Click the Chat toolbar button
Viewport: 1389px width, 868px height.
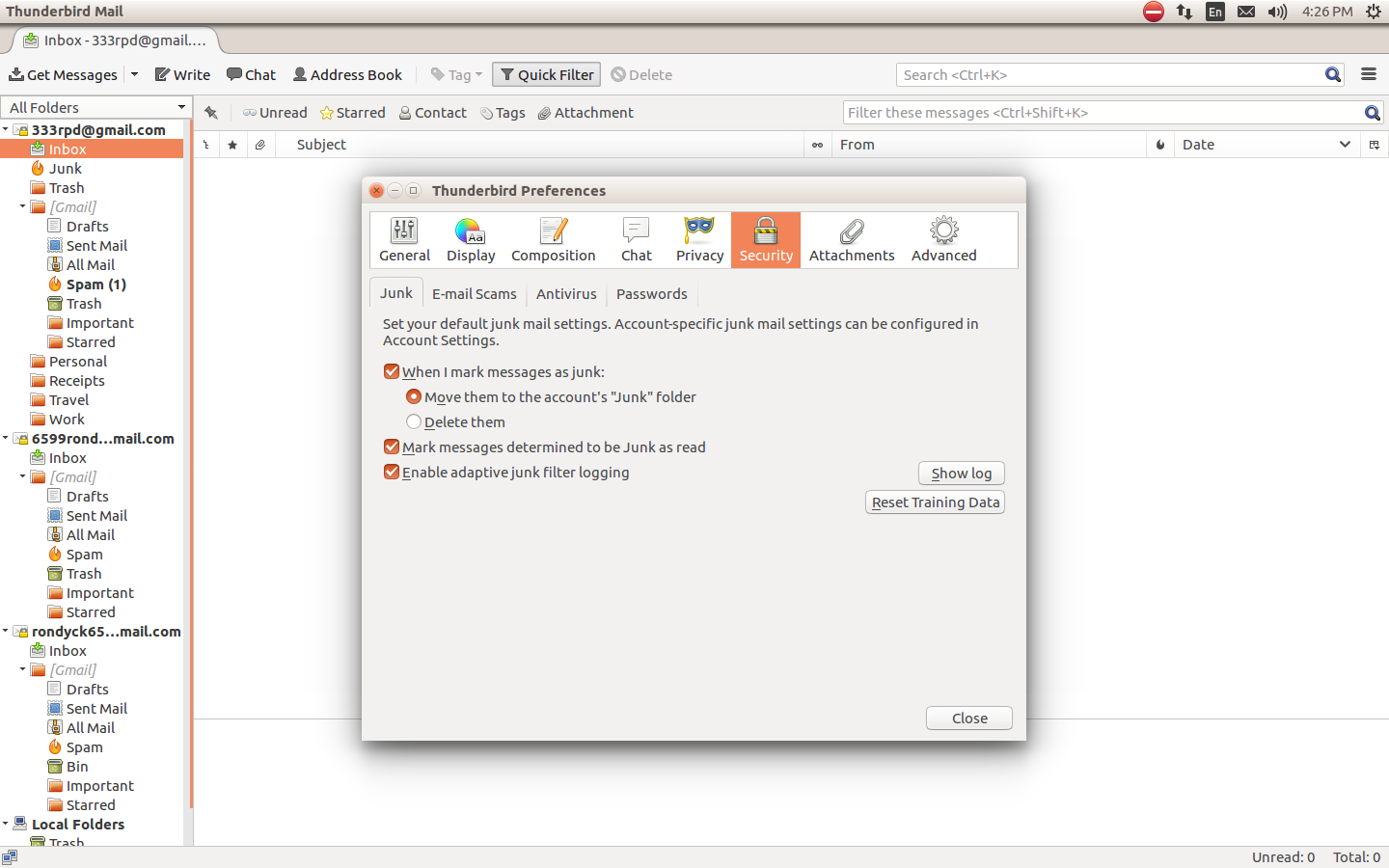251,75
